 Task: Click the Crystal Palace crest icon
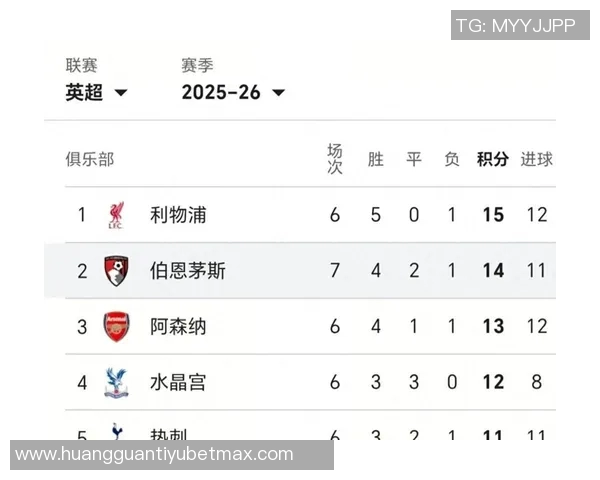click(117, 382)
